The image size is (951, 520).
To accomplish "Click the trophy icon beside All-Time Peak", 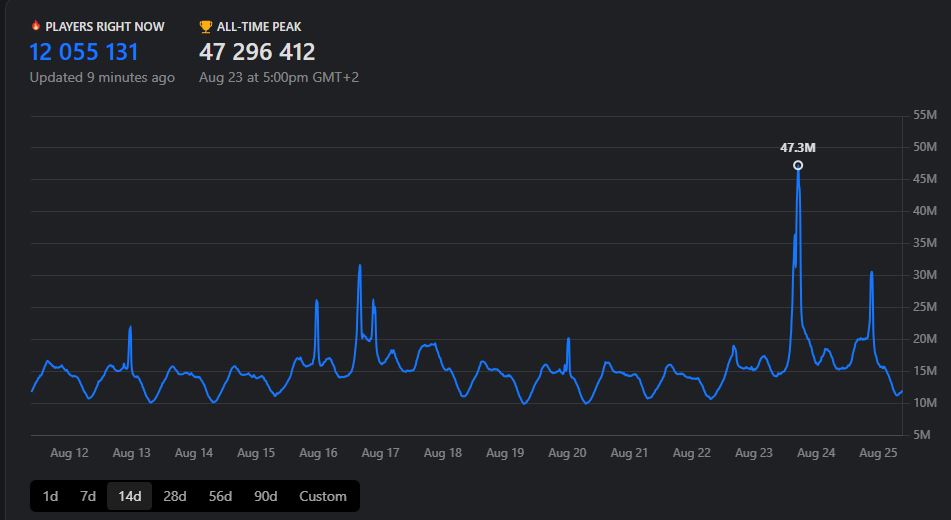I will pos(206,26).
